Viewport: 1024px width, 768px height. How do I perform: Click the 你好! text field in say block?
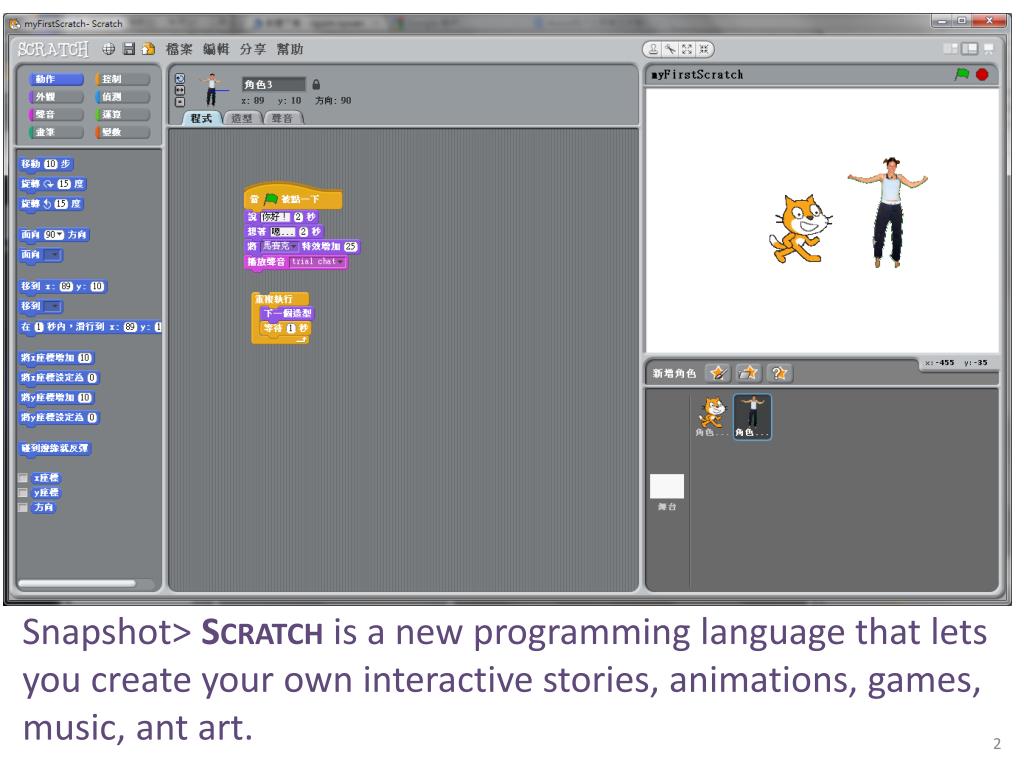click(x=275, y=217)
